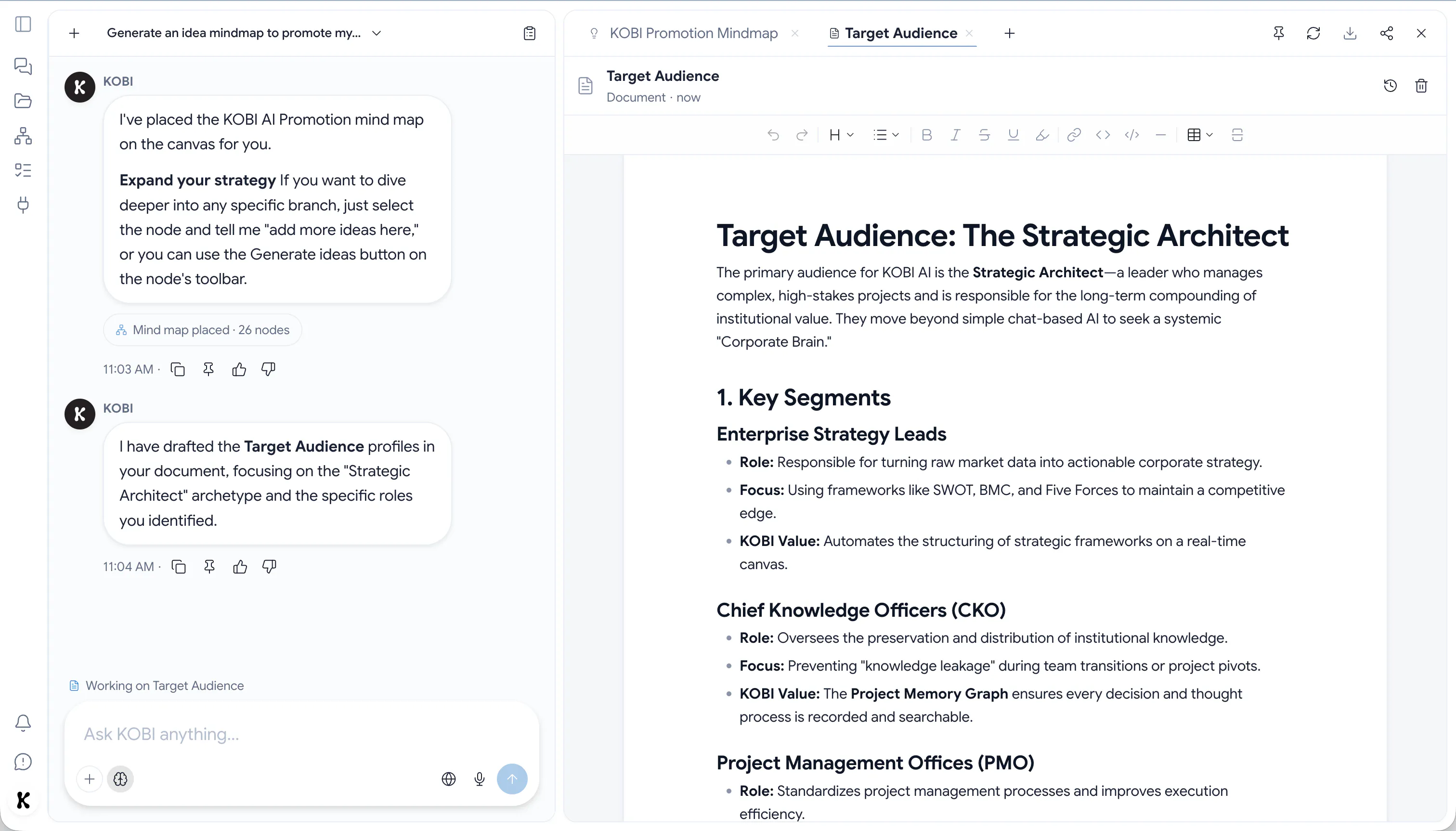Insert a page break
The height and width of the screenshot is (831, 1456).
pos(1237,135)
